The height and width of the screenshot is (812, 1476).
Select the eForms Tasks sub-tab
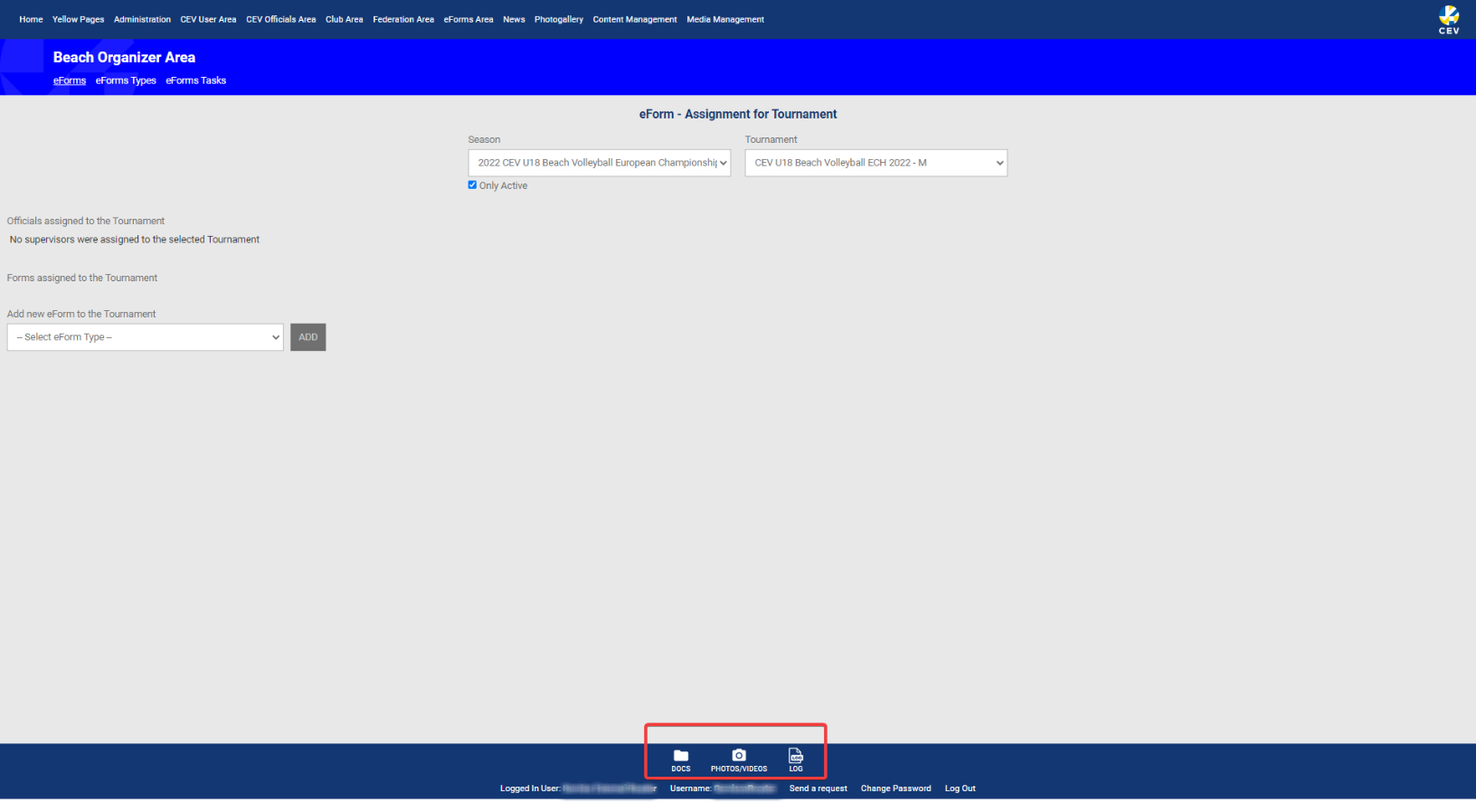pyautogui.click(x=196, y=80)
